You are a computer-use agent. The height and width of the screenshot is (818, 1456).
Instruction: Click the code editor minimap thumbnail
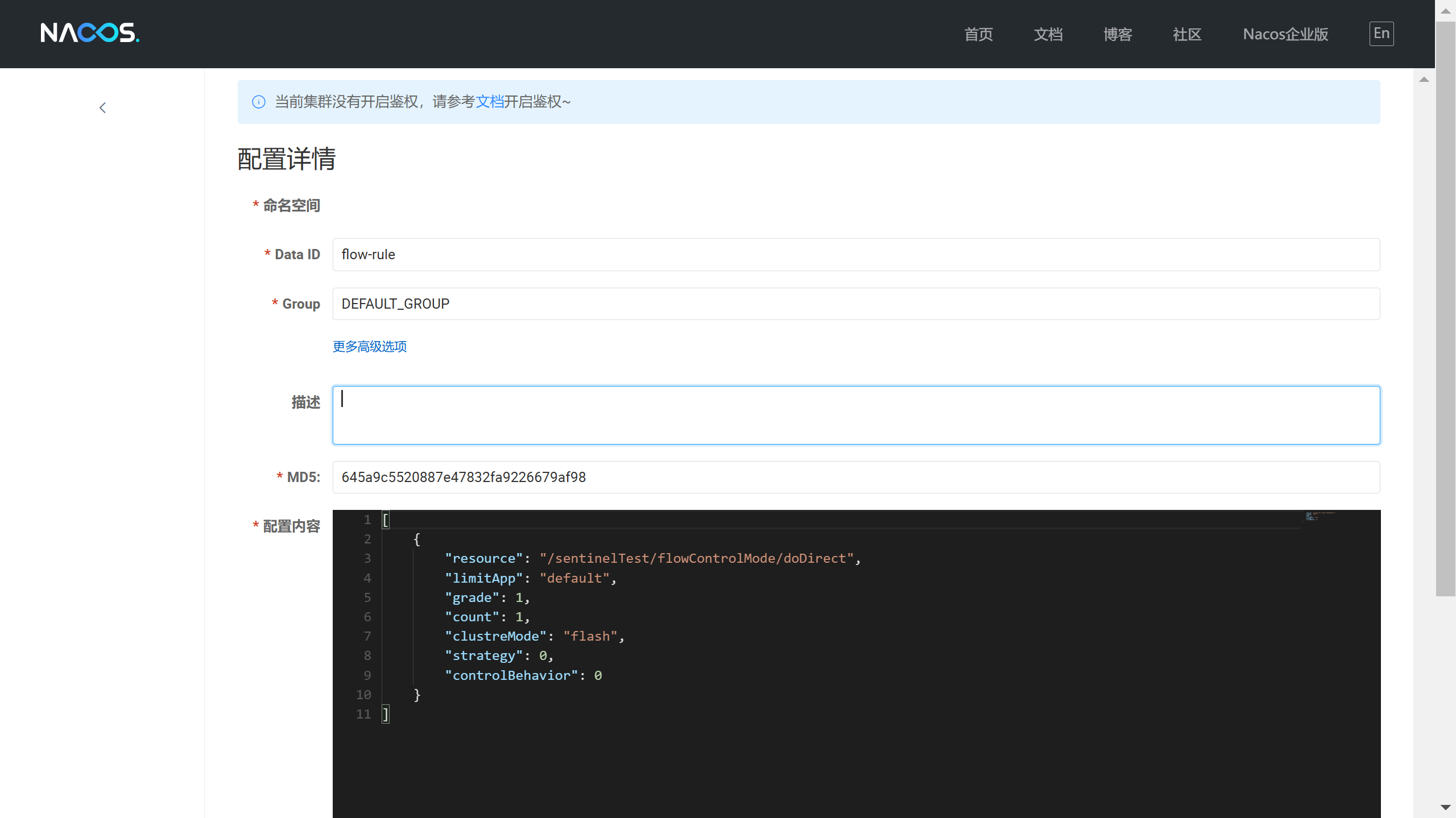pyautogui.click(x=1314, y=516)
